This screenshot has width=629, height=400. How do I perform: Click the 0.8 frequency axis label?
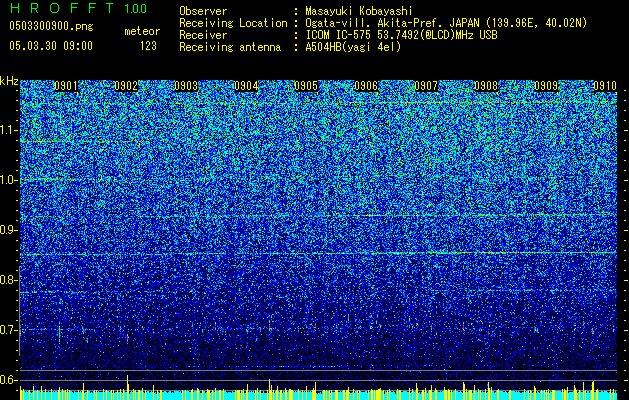point(8,280)
